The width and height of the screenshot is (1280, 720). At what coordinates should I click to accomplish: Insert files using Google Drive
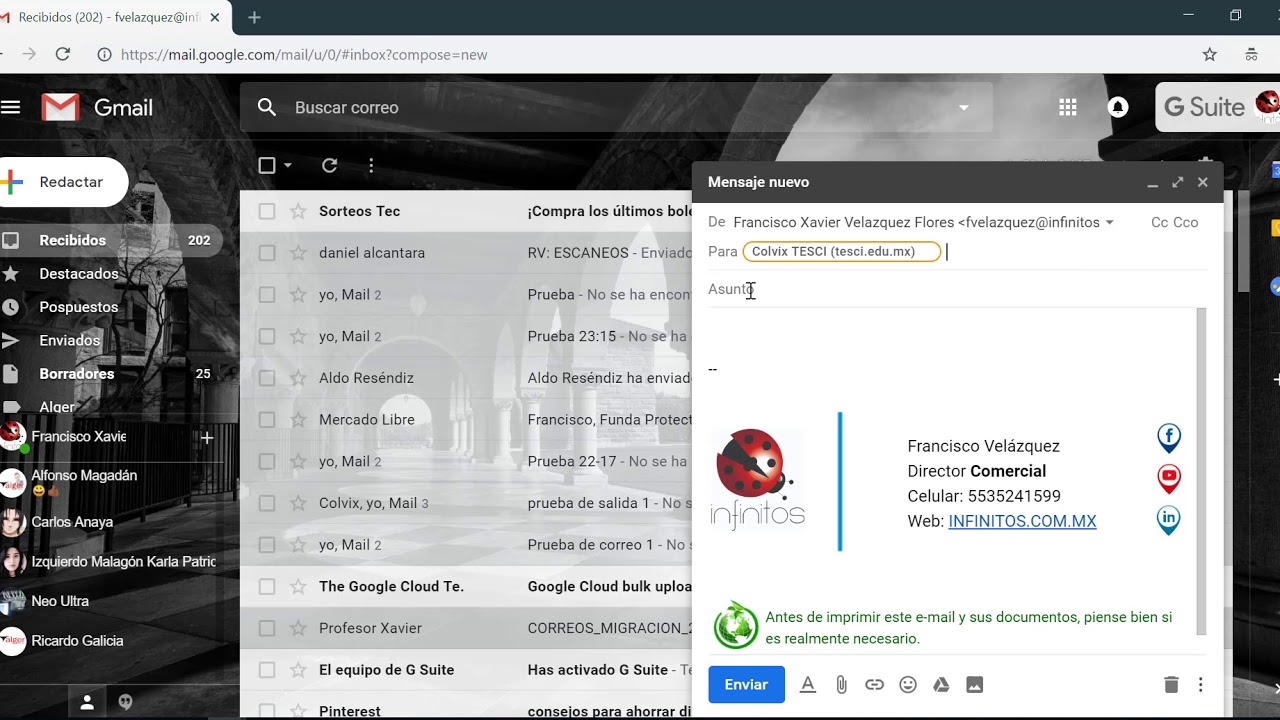(x=941, y=684)
